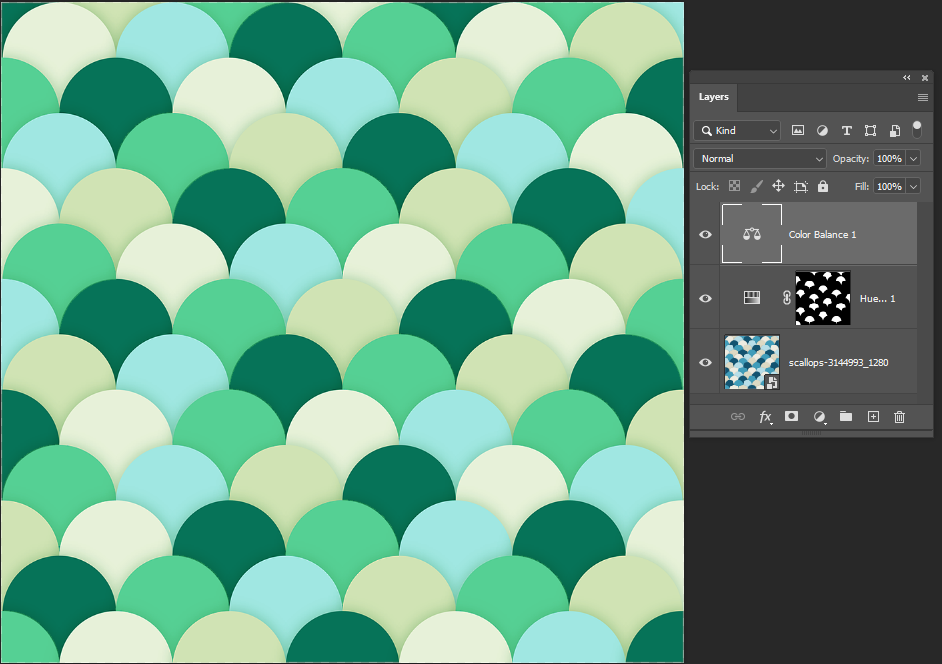This screenshot has width=942, height=664.
Task: Filter layers by smart object type
Action: [x=895, y=130]
